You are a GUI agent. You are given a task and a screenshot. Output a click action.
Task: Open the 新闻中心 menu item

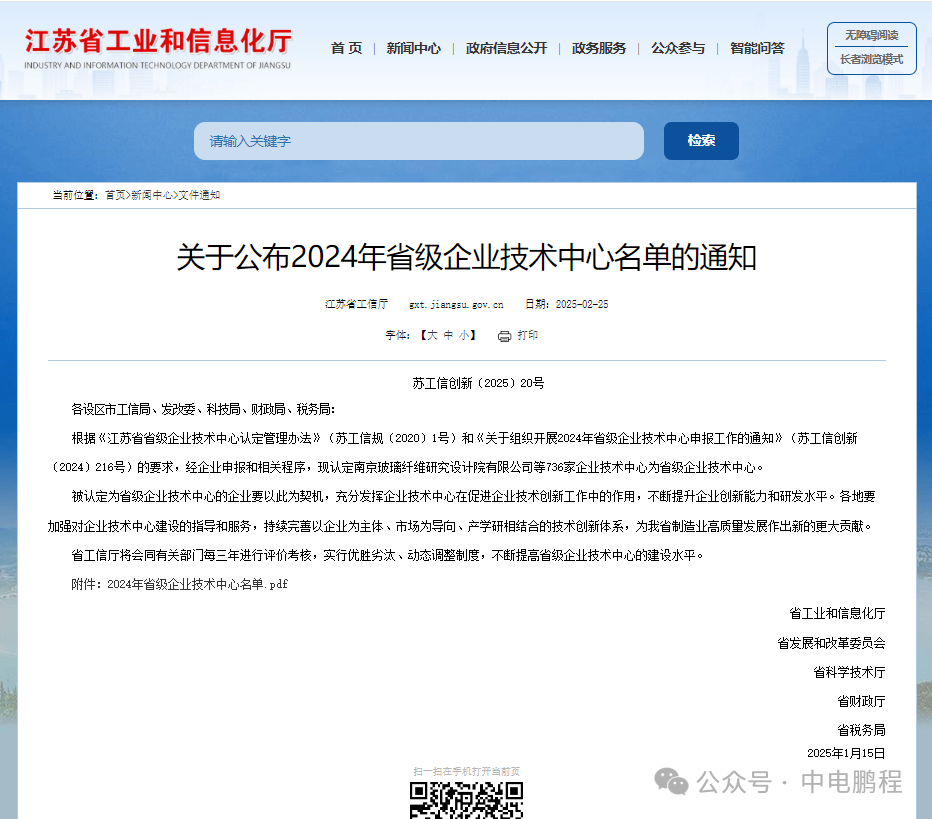click(414, 47)
